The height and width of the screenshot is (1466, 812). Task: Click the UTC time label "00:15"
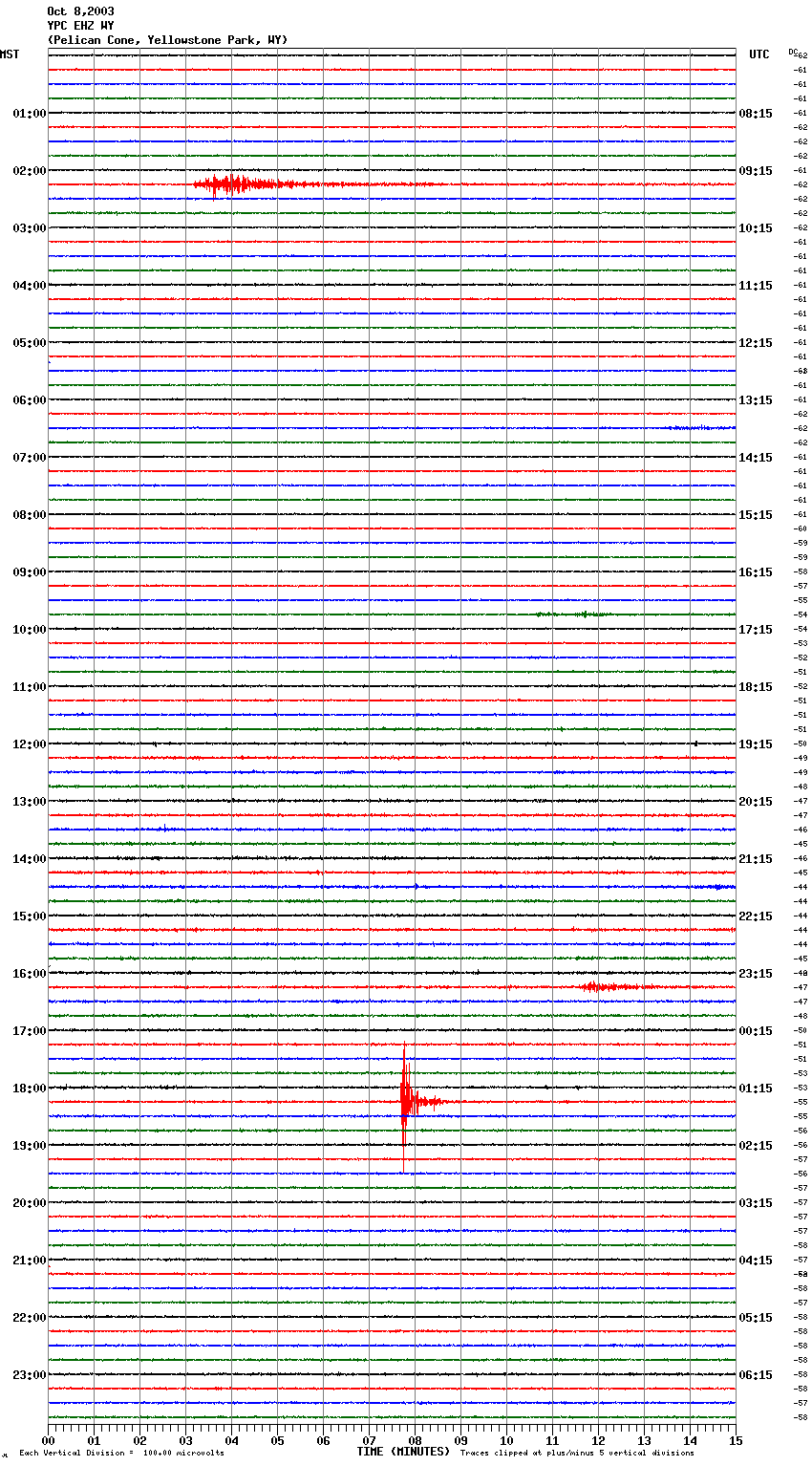click(x=756, y=1031)
